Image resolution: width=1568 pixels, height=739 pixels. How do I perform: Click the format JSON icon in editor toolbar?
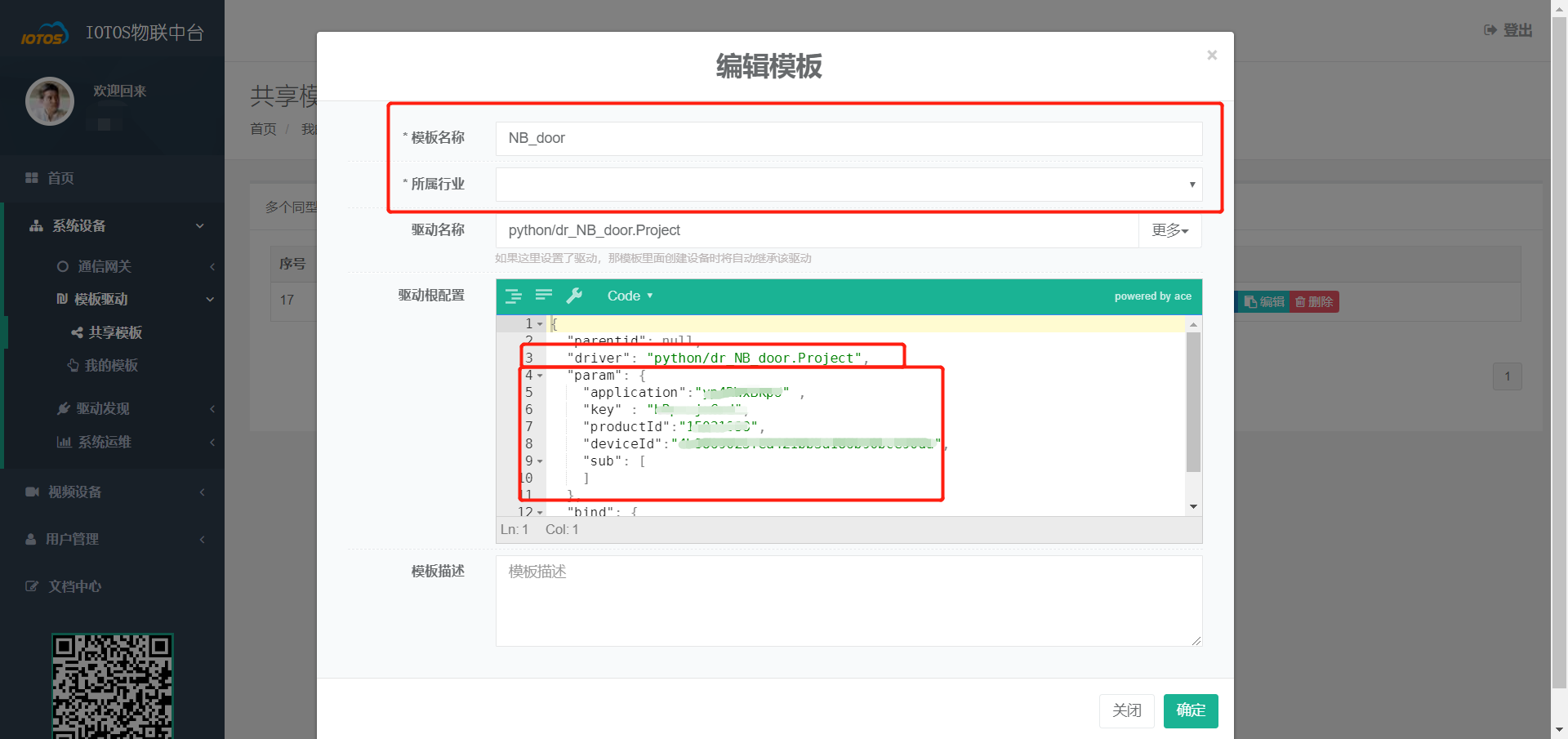click(x=513, y=296)
